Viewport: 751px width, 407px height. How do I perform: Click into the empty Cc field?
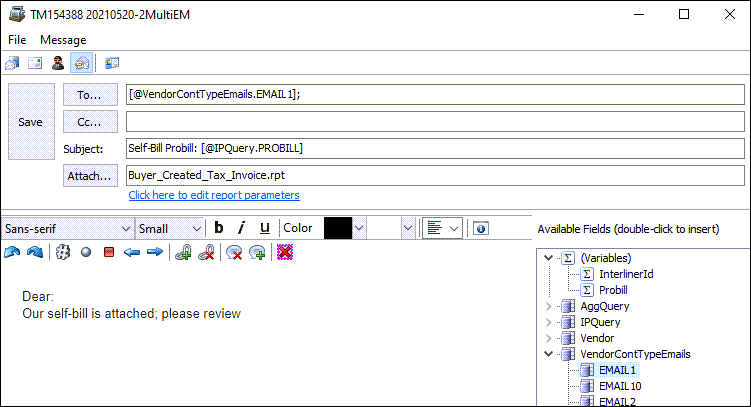pos(435,122)
